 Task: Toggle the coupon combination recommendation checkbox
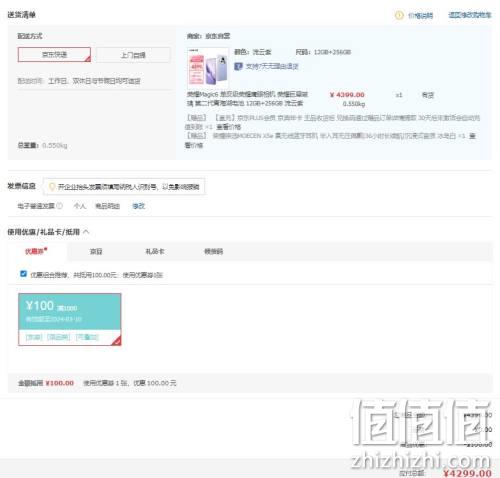(x=23, y=274)
